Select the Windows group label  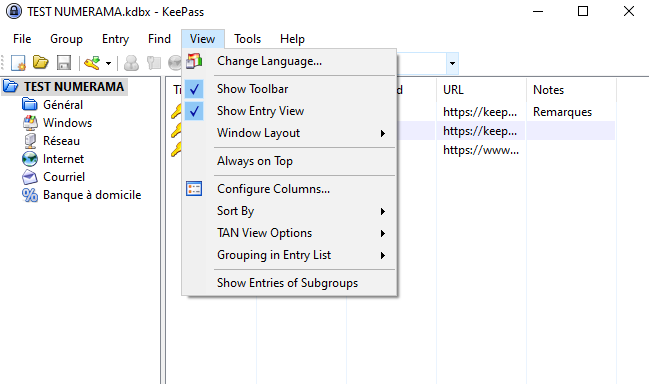67,123
